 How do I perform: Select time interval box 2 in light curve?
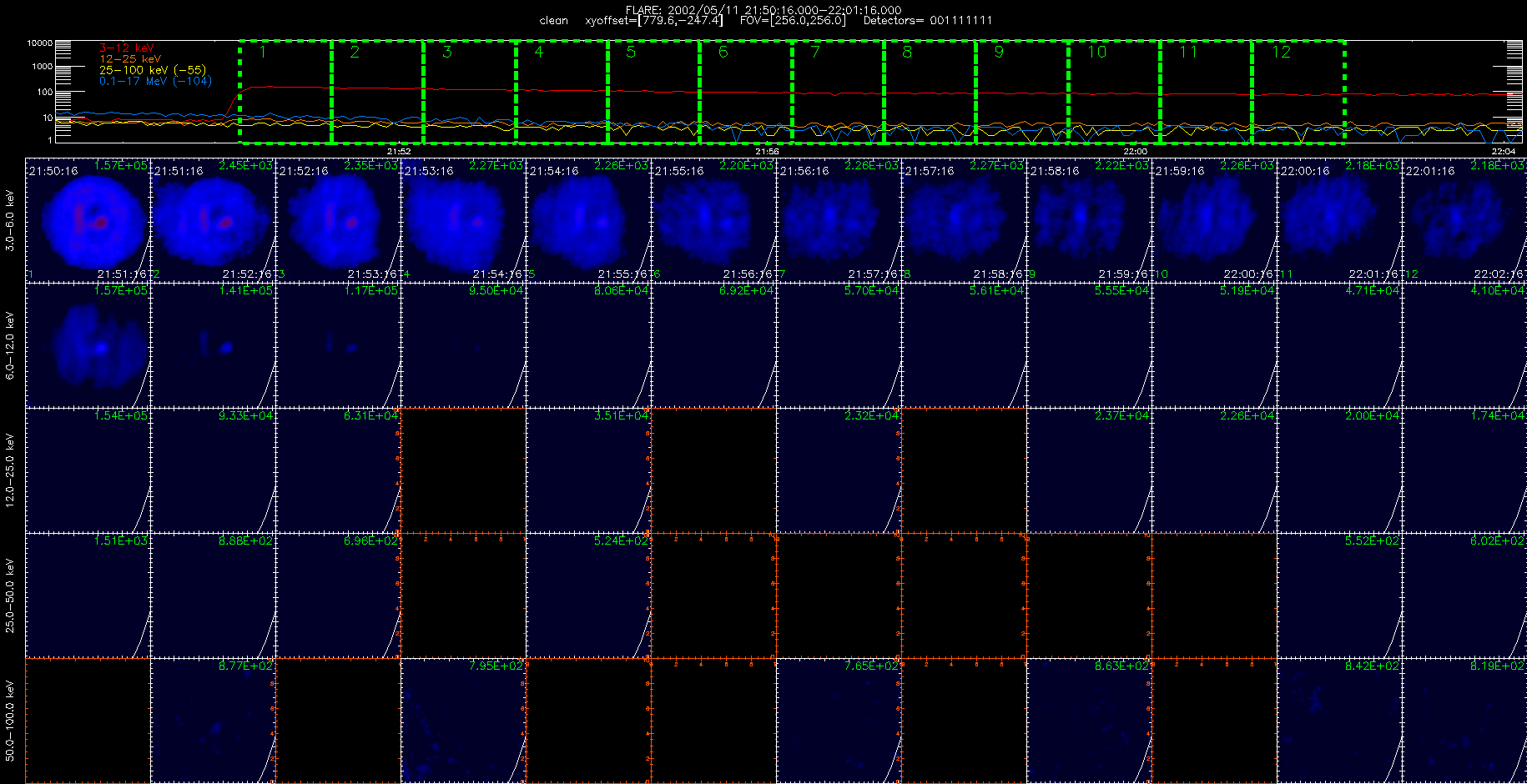[x=377, y=92]
